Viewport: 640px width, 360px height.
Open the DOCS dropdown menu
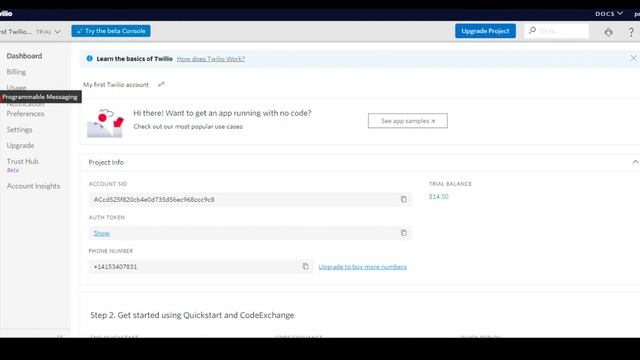point(609,13)
